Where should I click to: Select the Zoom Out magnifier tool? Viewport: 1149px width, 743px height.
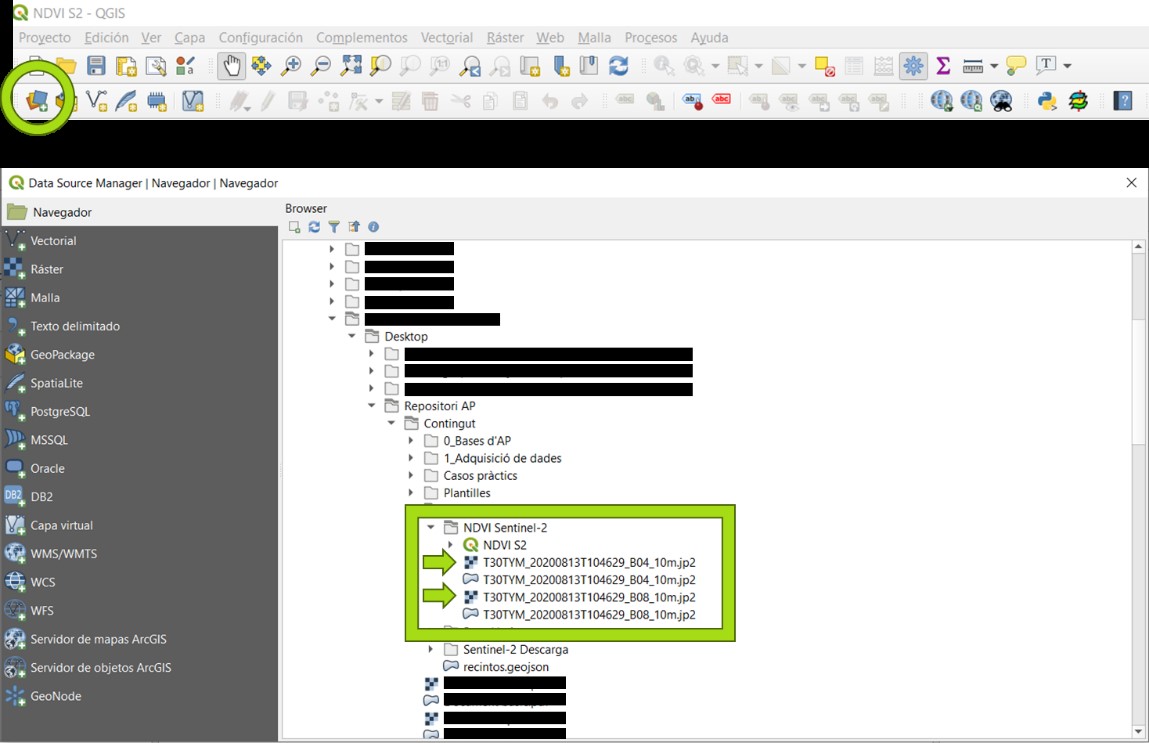(321, 66)
